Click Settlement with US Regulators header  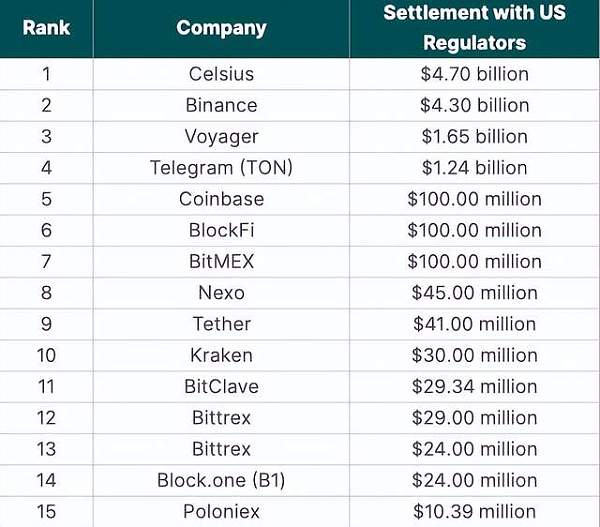[474, 28]
